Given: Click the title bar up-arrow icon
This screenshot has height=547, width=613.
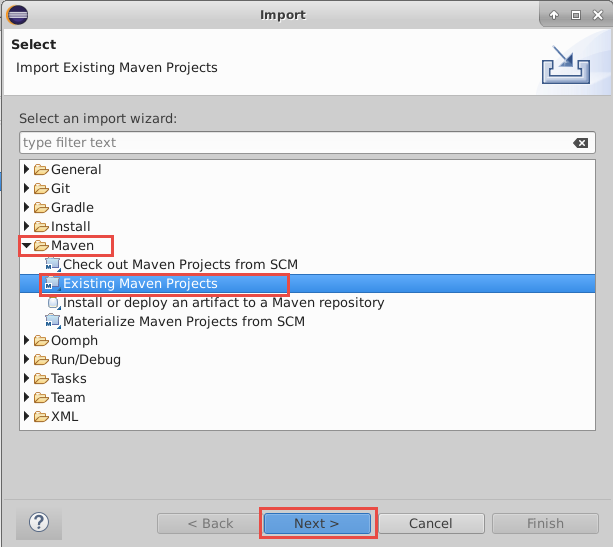Looking at the screenshot, I should (554, 15).
